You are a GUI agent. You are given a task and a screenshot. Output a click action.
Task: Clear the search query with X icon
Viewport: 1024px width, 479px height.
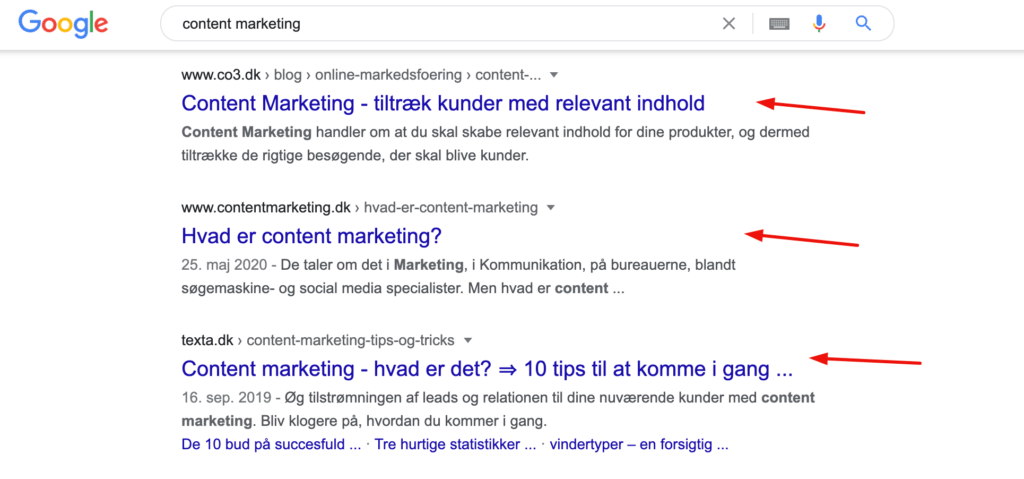(729, 24)
